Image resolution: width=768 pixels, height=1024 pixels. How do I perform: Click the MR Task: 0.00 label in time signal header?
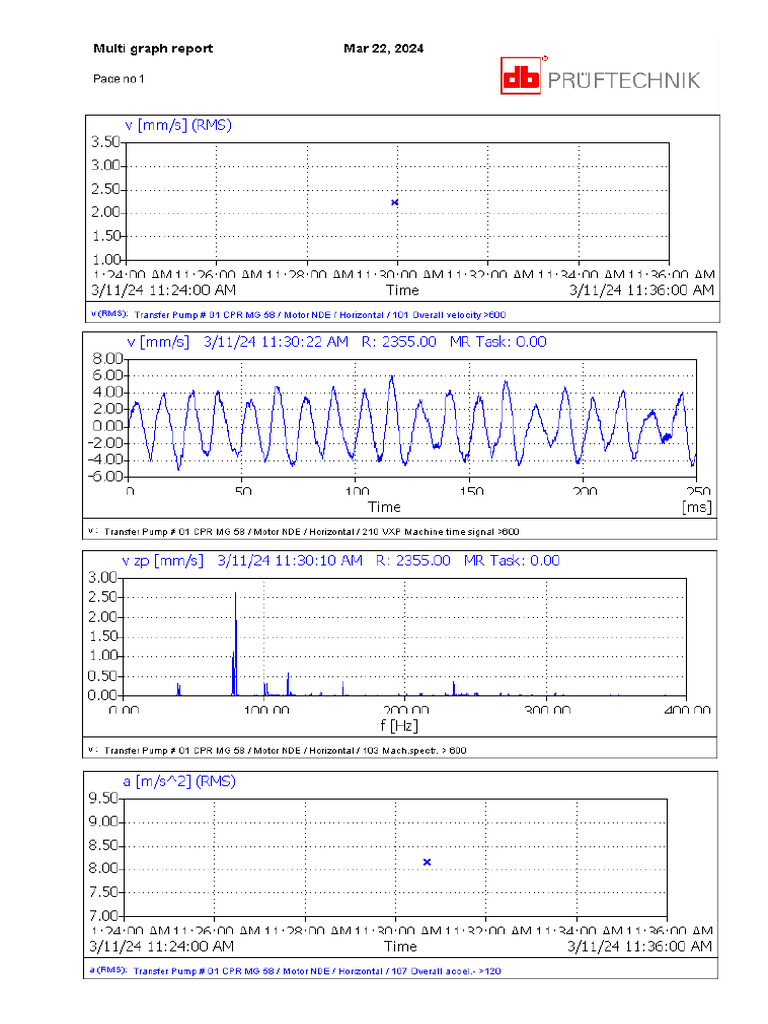pyautogui.click(x=498, y=342)
